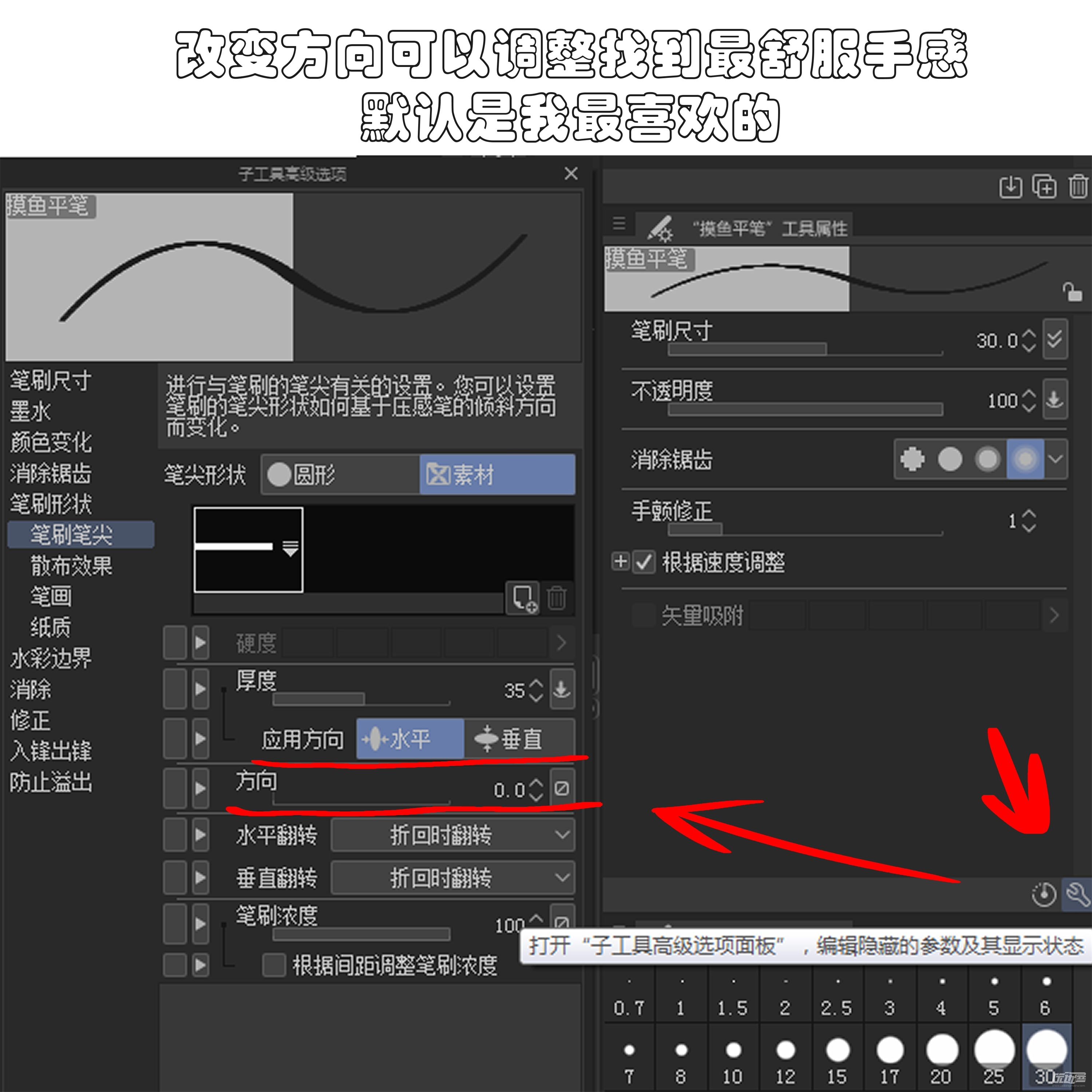Click 厚度 dynamics button
Viewport: 1092px width, 1092px height.
point(562,689)
